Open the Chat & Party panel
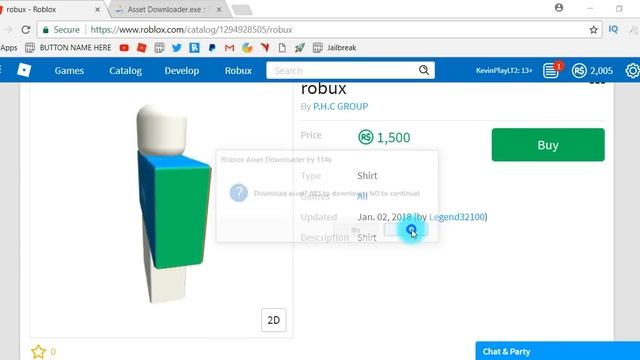640x360 pixels. (558, 351)
